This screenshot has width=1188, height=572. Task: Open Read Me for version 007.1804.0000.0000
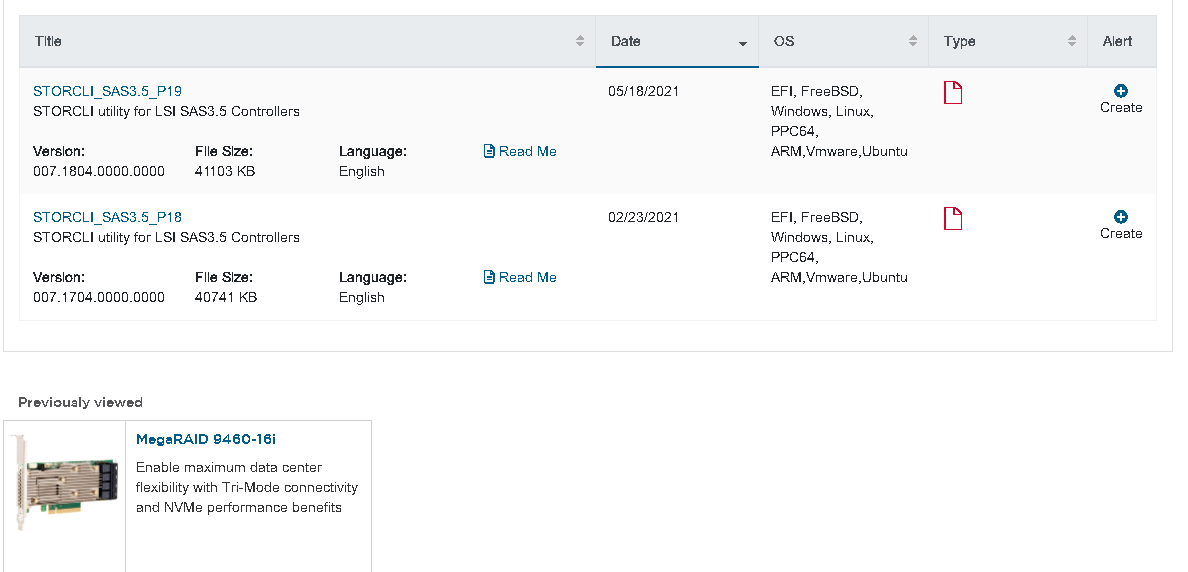(x=520, y=152)
